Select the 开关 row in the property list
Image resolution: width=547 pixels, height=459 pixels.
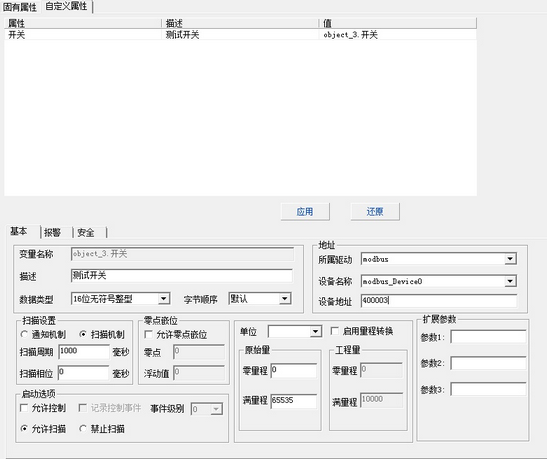click(x=240, y=35)
